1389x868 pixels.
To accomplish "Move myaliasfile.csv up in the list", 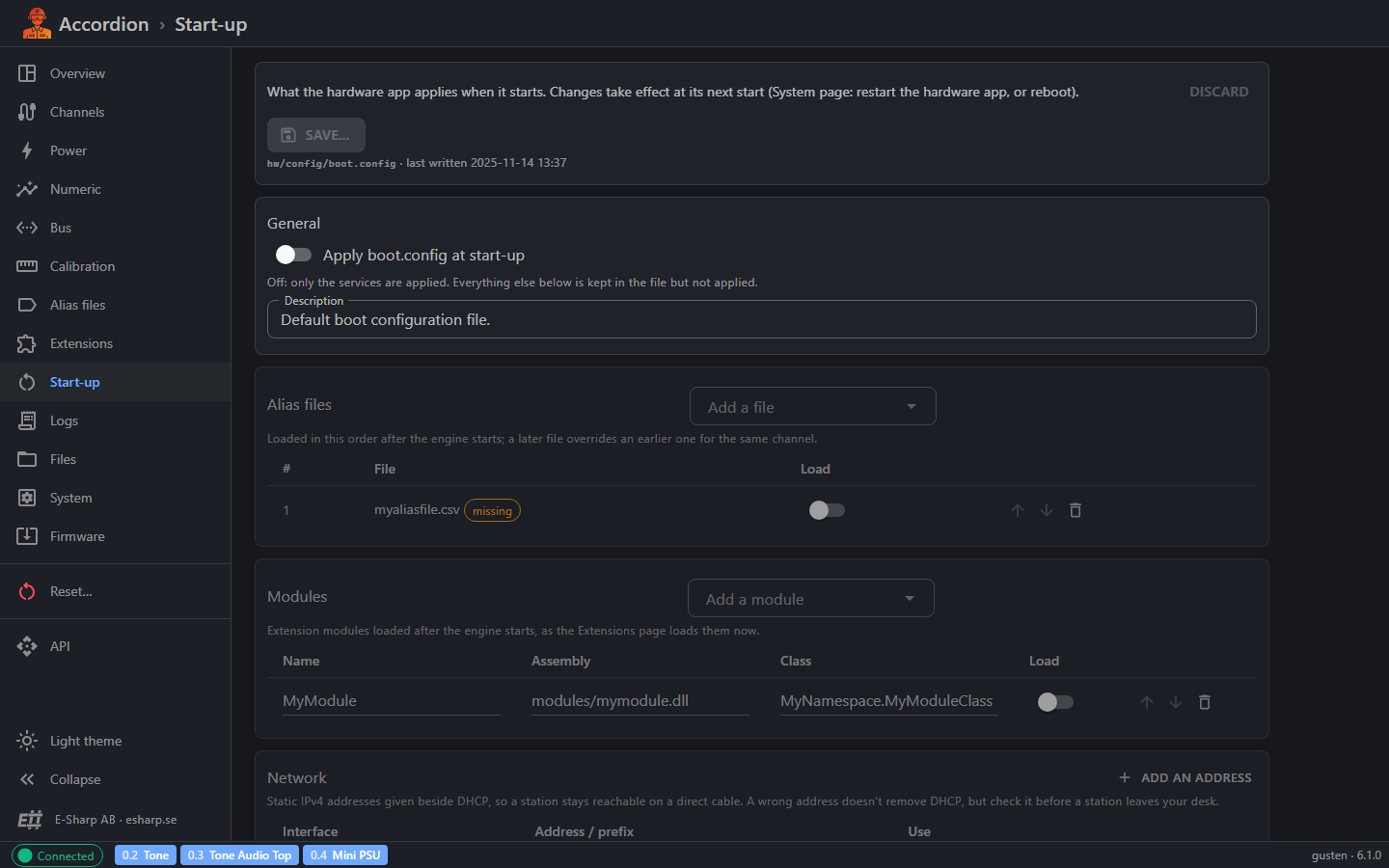I will tap(1018, 510).
